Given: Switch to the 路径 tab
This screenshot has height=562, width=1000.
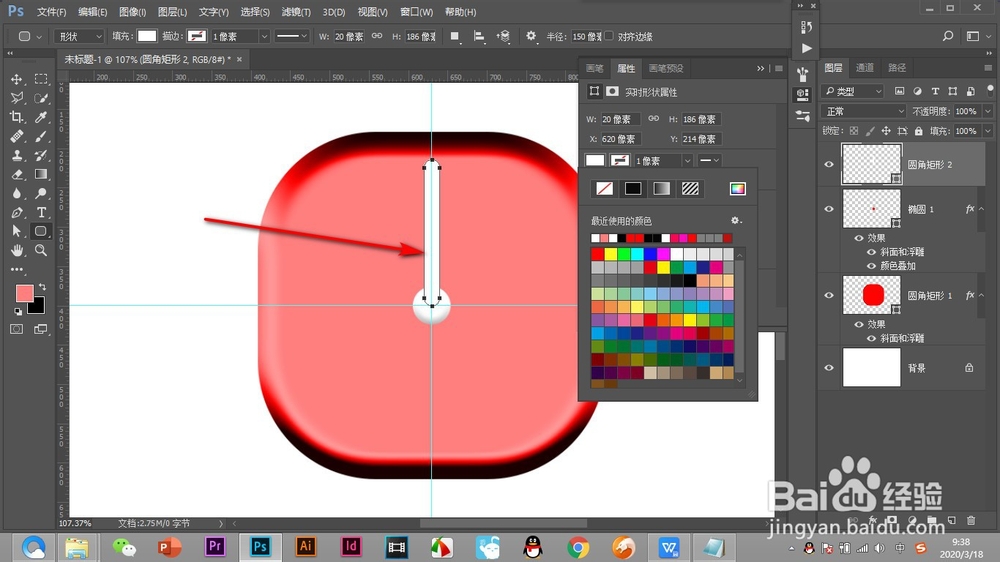Looking at the screenshot, I should coord(897,68).
